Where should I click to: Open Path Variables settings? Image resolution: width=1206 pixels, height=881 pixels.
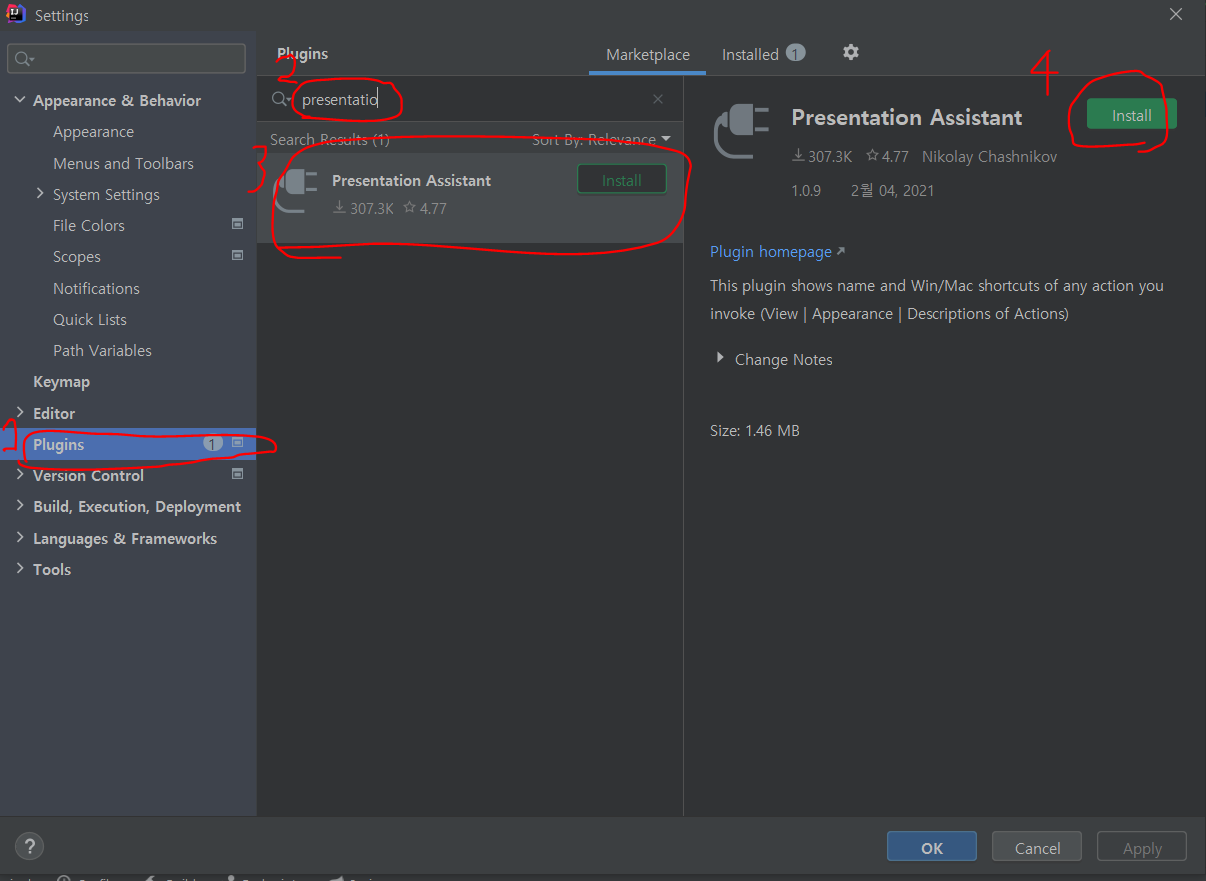(x=102, y=351)
